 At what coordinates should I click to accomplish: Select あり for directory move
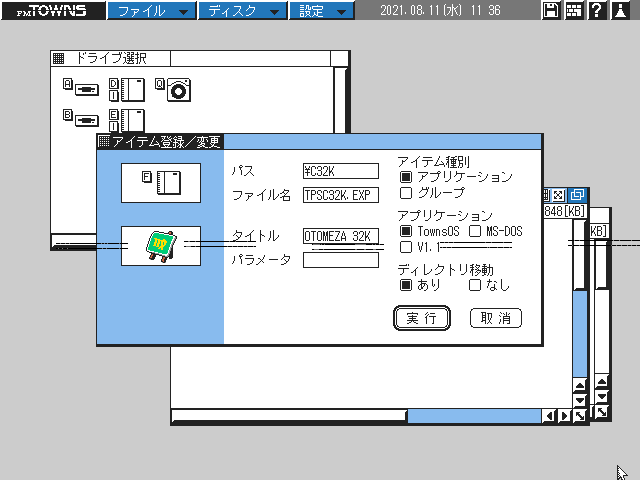pyautogui.click(x=406, y=285)
